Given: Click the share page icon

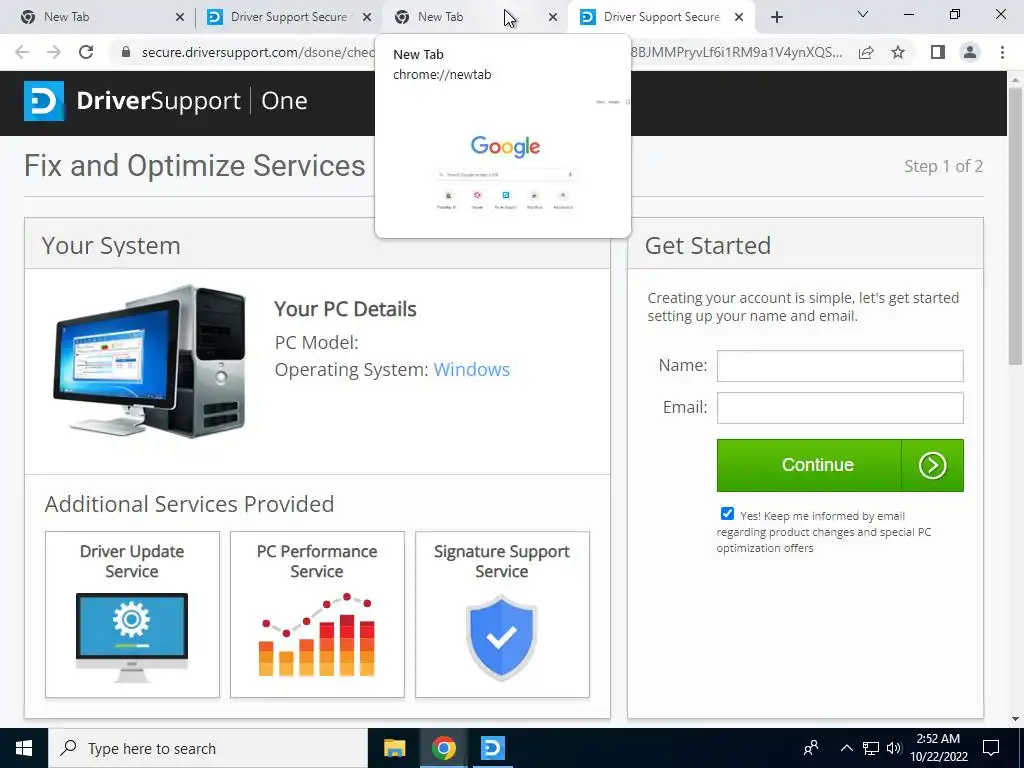Looking at the screenshot, I should tap(866, 52).
